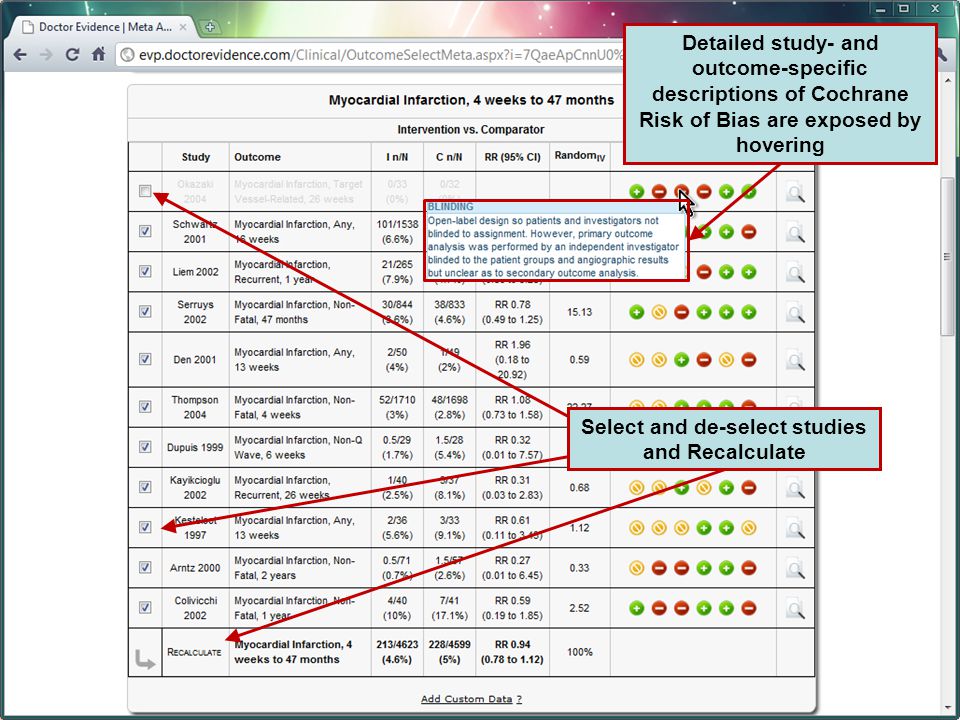Uncheck the Kayikcioglu 2002 study checkbox
This screenshot has width=960, height=720.
coord(145,487)
